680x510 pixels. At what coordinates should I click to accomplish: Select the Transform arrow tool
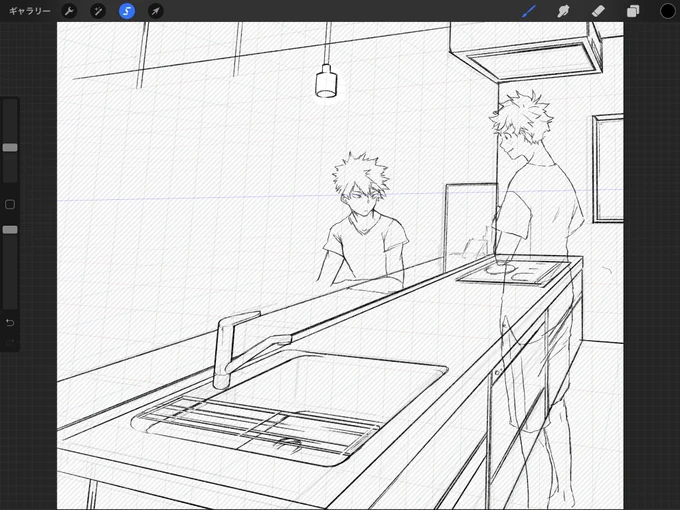(x=155, y=11)
